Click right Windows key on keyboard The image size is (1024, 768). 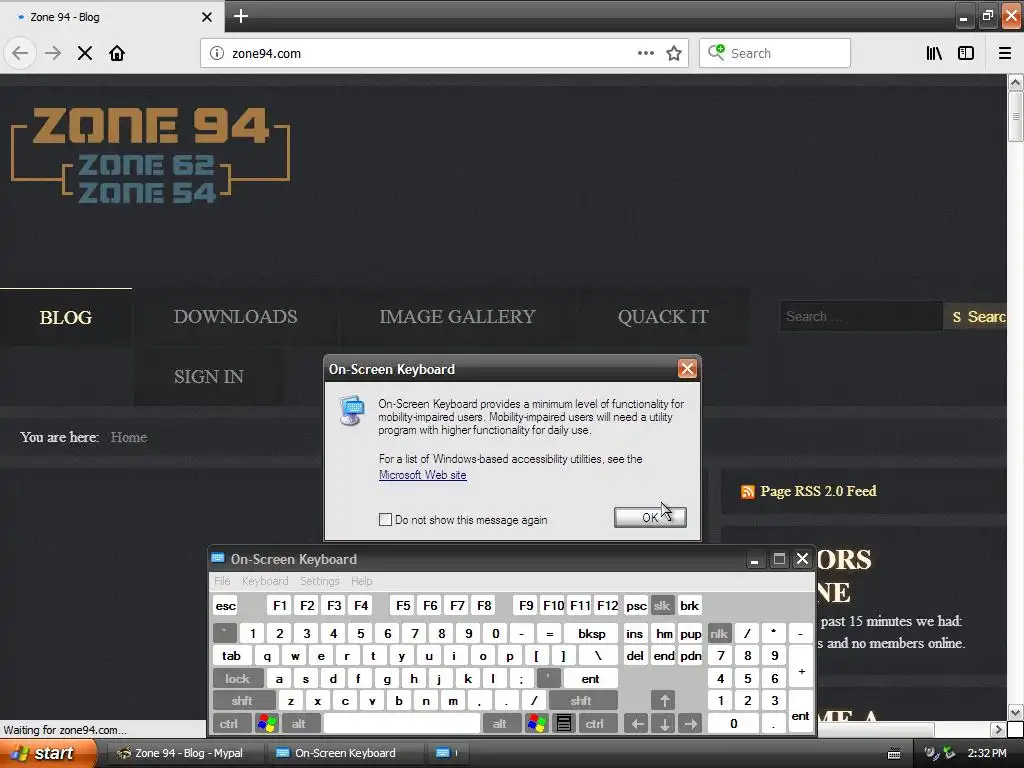pyautogui.click(x=537, y=724)
